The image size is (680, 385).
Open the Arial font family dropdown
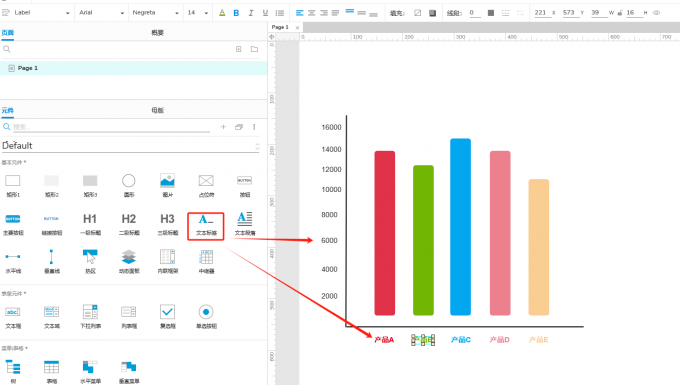(101, 13)
